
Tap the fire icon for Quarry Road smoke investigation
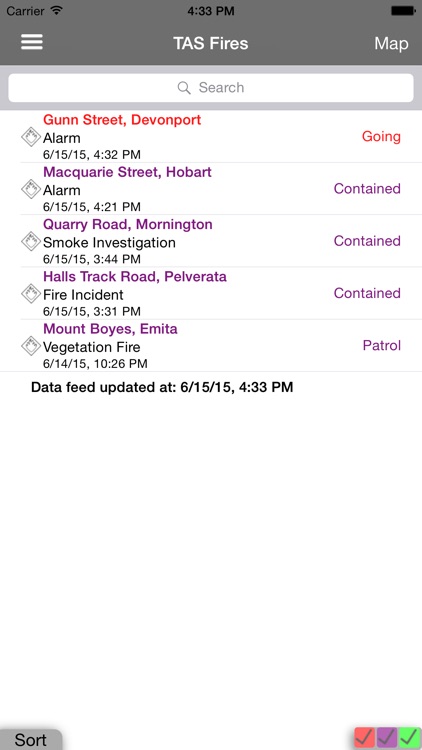(x=31, y=241)
